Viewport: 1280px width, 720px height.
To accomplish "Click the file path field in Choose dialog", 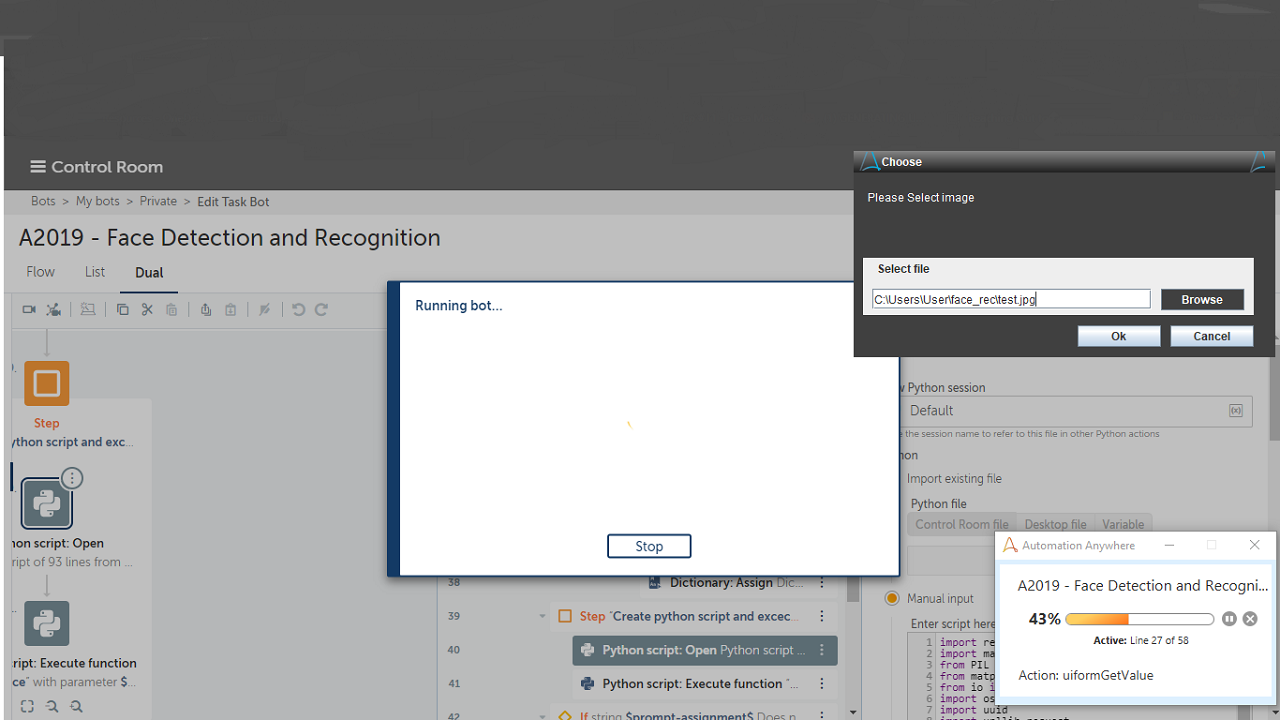I will click(x=1011, y=299).
